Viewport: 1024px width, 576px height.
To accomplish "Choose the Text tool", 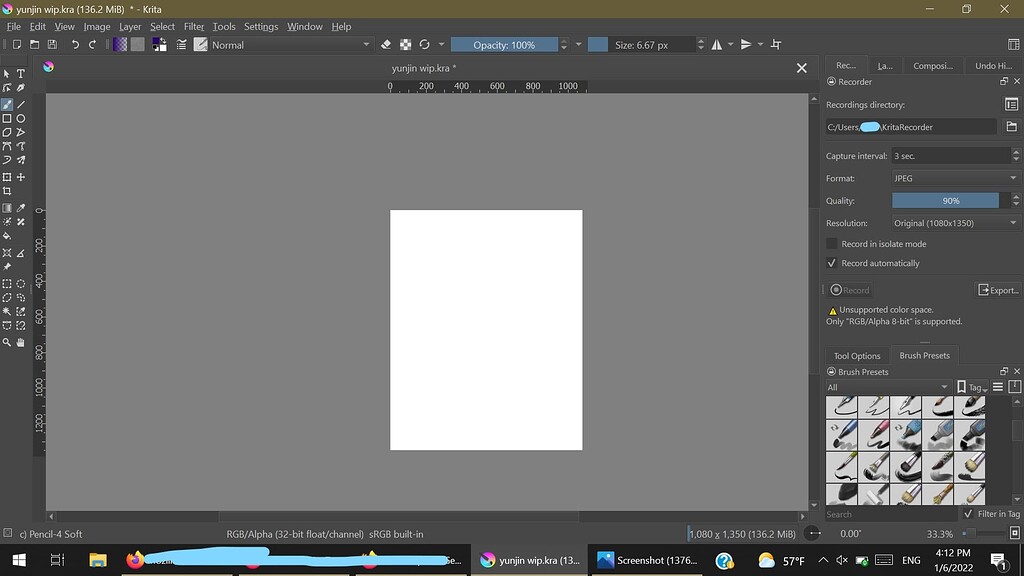I will [20, 73].
